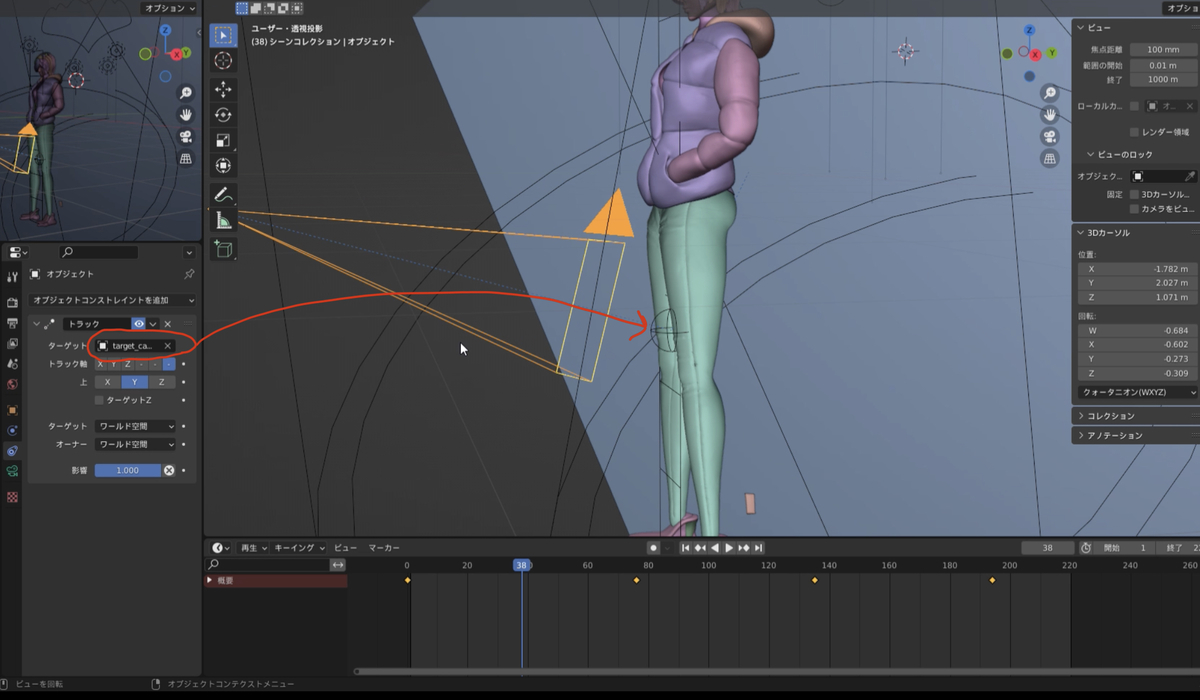Open the Physics properties tab
The width and height of the screenshot is (1200, 700).
(x=12, y=431)
